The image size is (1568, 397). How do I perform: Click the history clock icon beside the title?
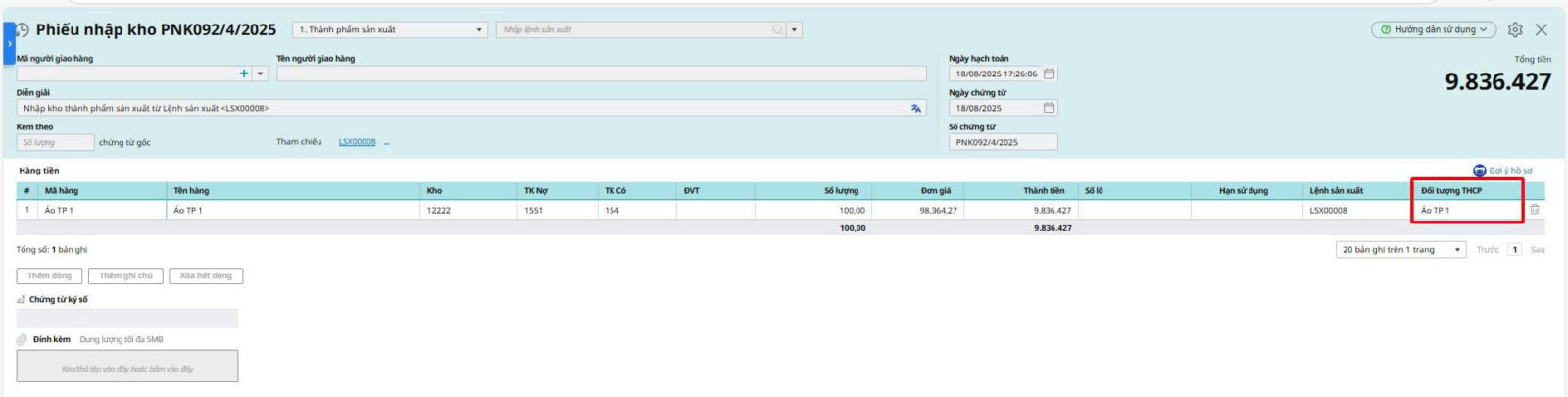23,30
